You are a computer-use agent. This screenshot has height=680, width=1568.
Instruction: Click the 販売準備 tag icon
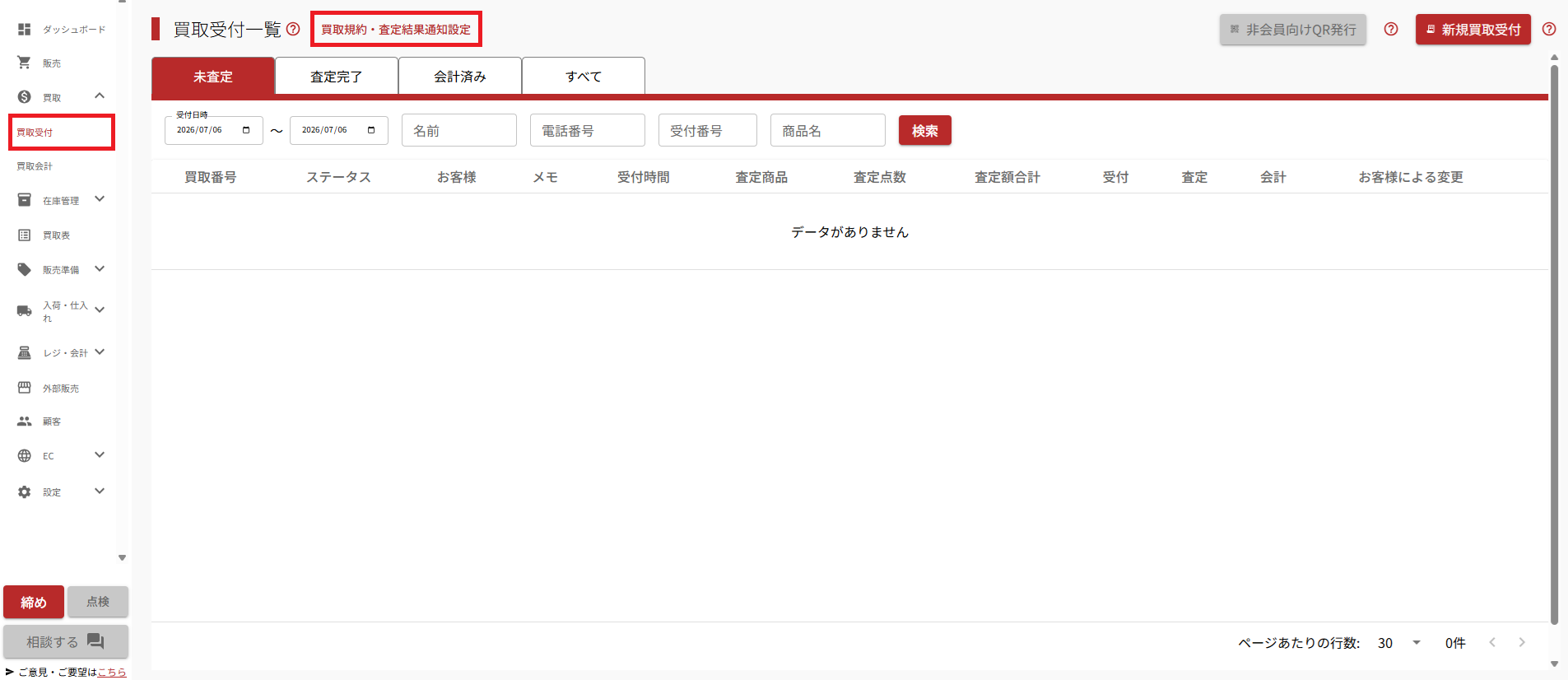point(25,270)
